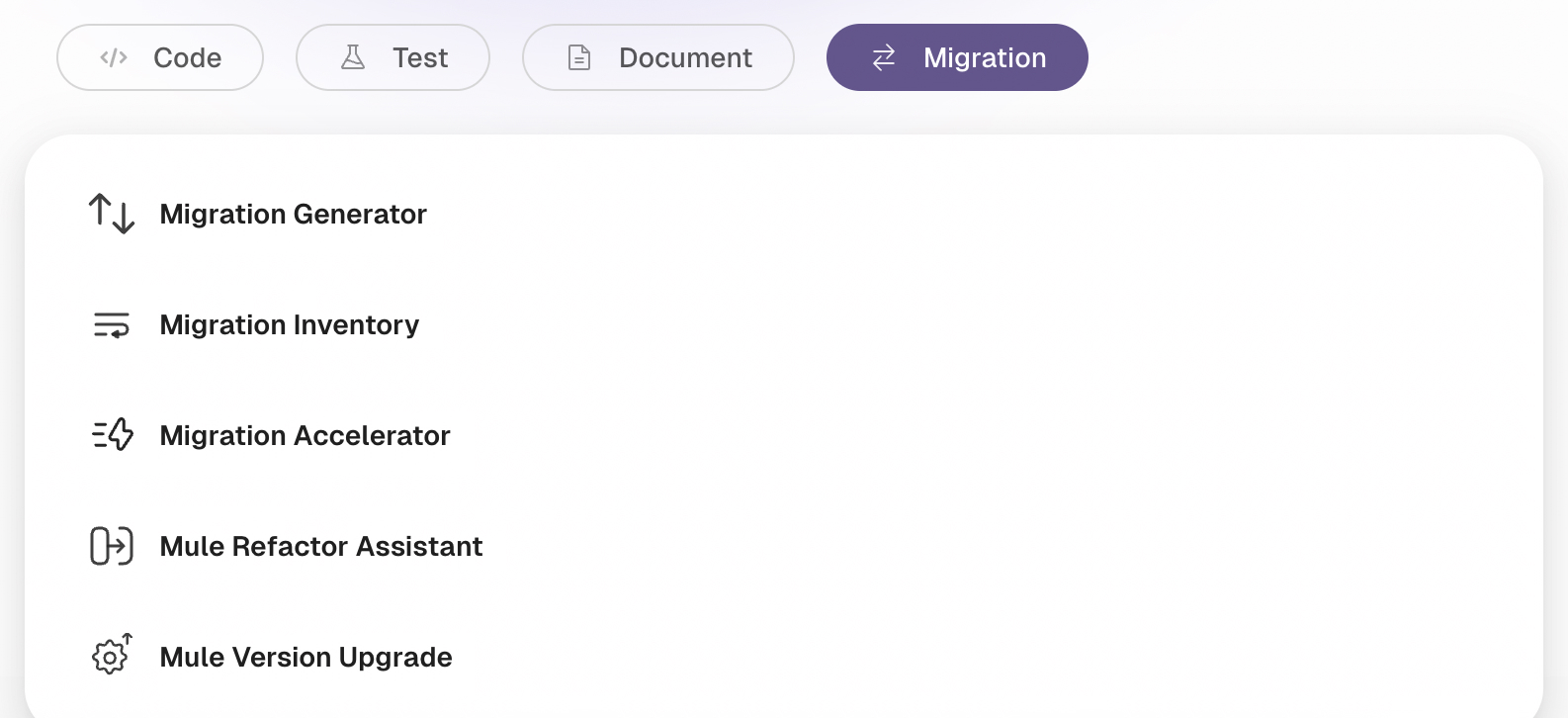The image size is (1568, 718).
Task: Select the Migration tab
Action: (x=957, y=57)
